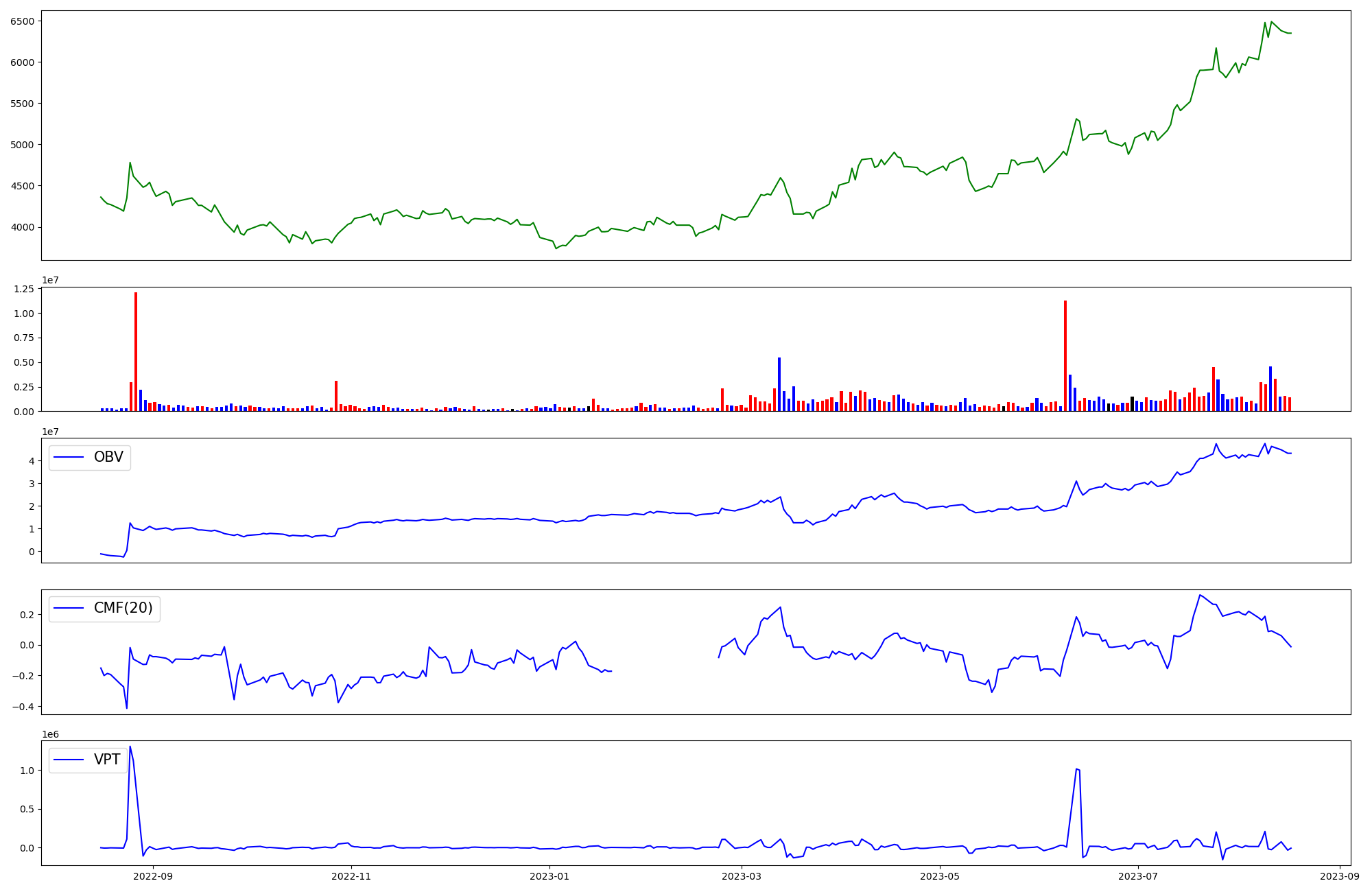Select the 2023-09 date tick label
The height and width of the screenshot is (892, 1372).
point(1340,876)
